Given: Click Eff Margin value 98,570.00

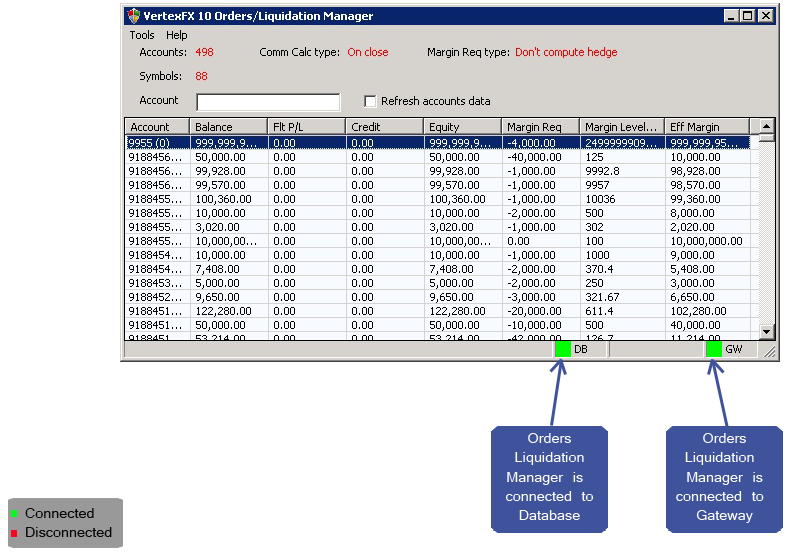Looking at the screenshot, I should click(696, 185).
